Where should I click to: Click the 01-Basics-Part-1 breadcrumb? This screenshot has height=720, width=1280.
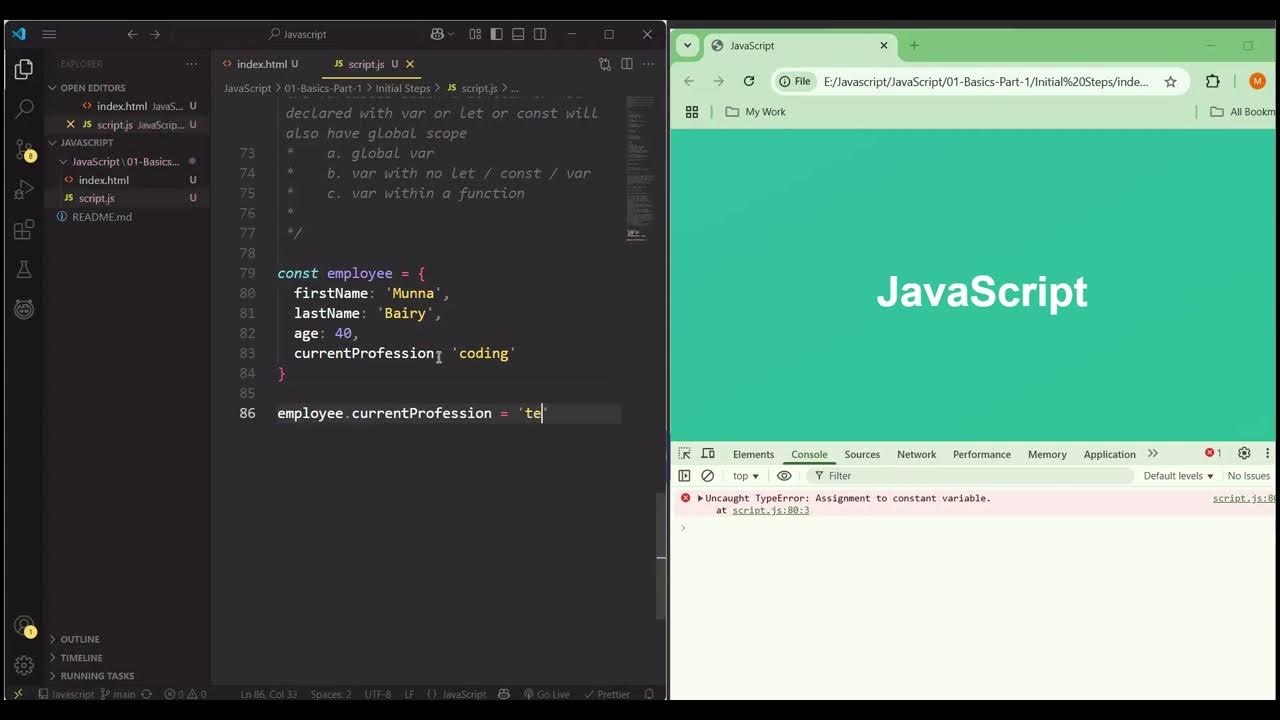click(325, 88)
